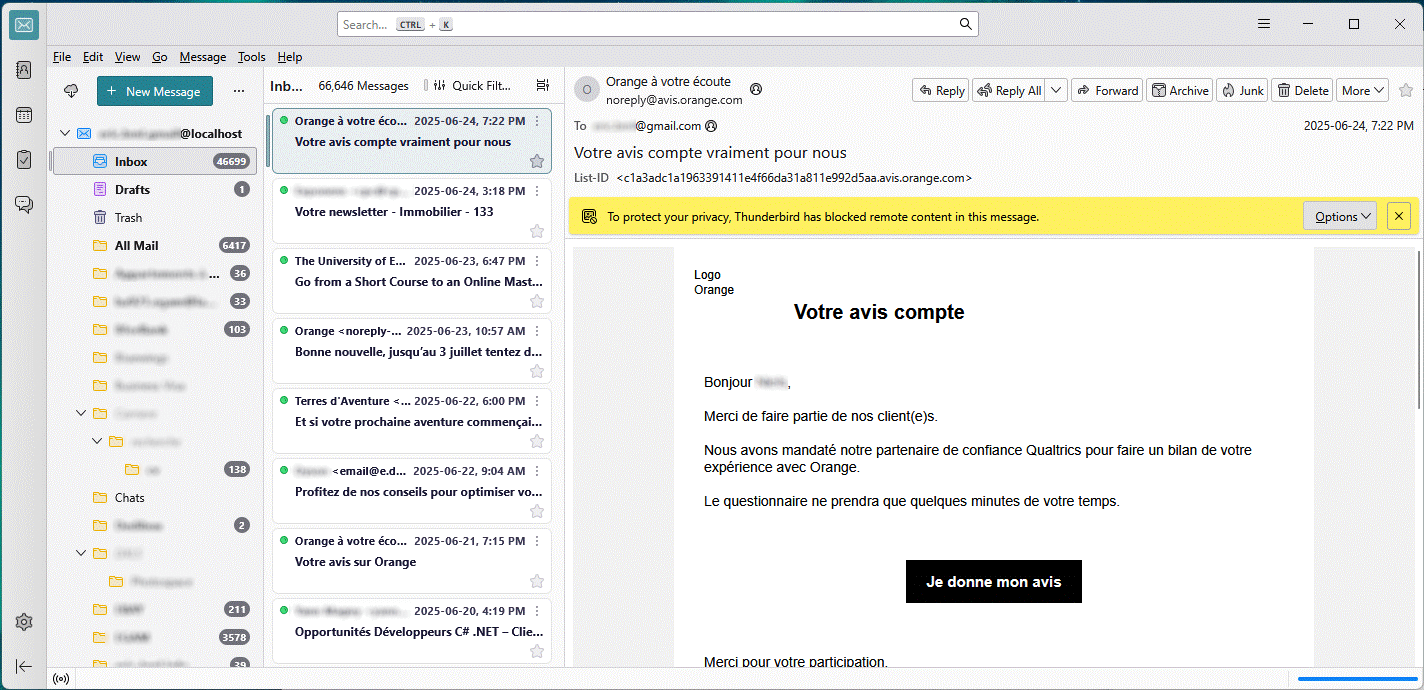Screen dimensions: 1424x690
Task: Open the Thunderbird app menu hamburger
Action: pos(1264,24)
